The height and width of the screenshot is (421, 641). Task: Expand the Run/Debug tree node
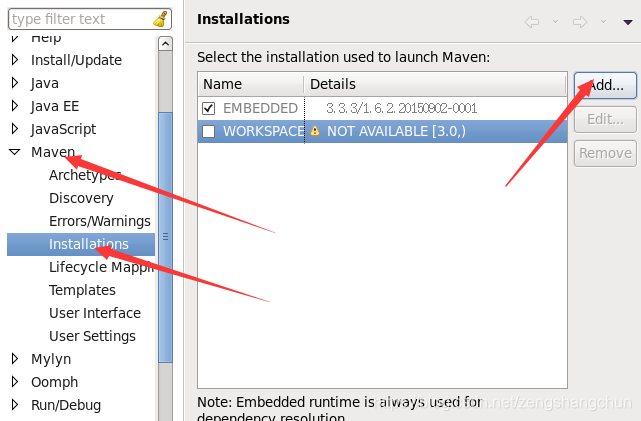pyautogui.click(x=15, y=405)
